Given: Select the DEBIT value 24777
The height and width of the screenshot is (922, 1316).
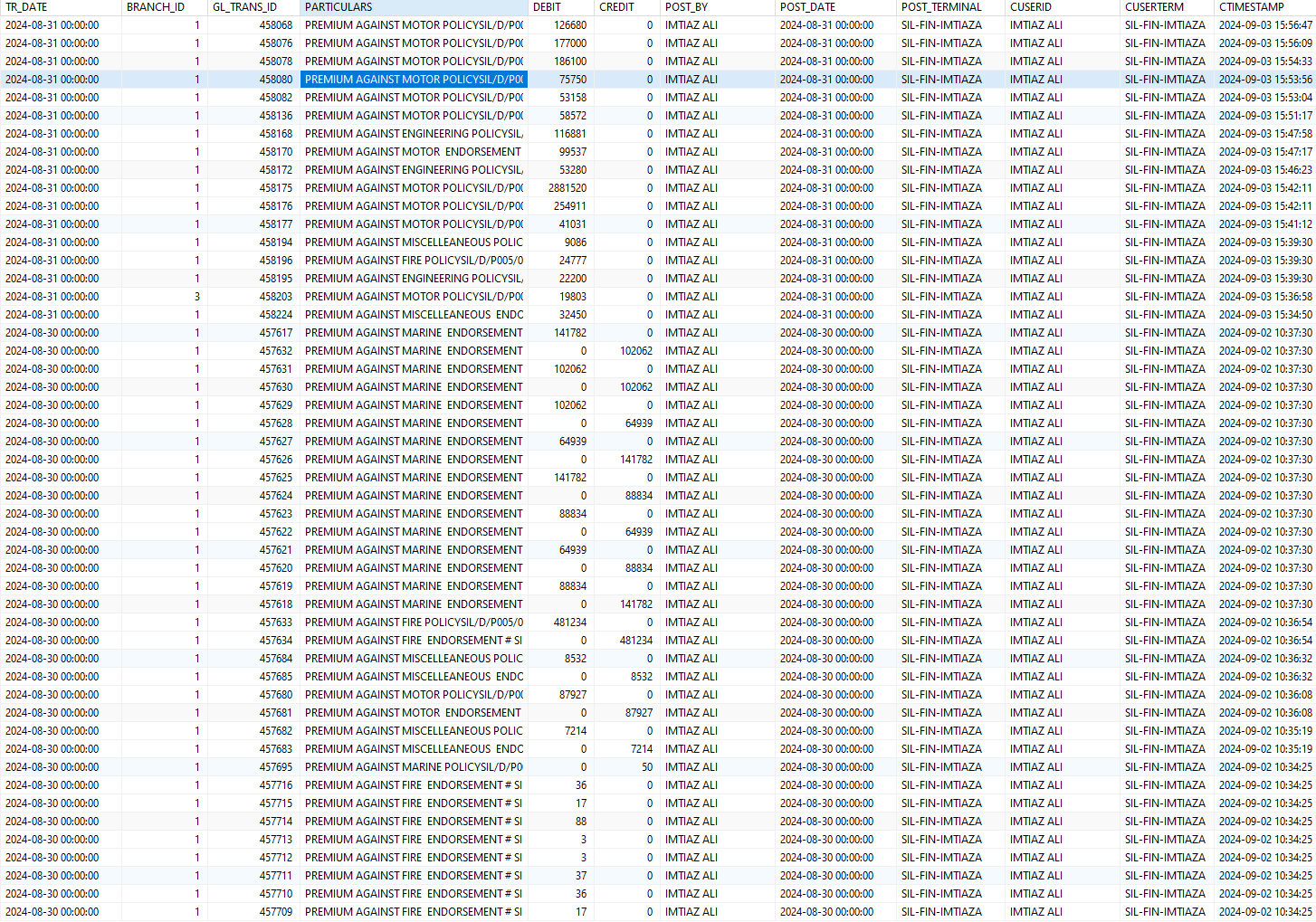Looking at the screenshot, I should point(573,261).
